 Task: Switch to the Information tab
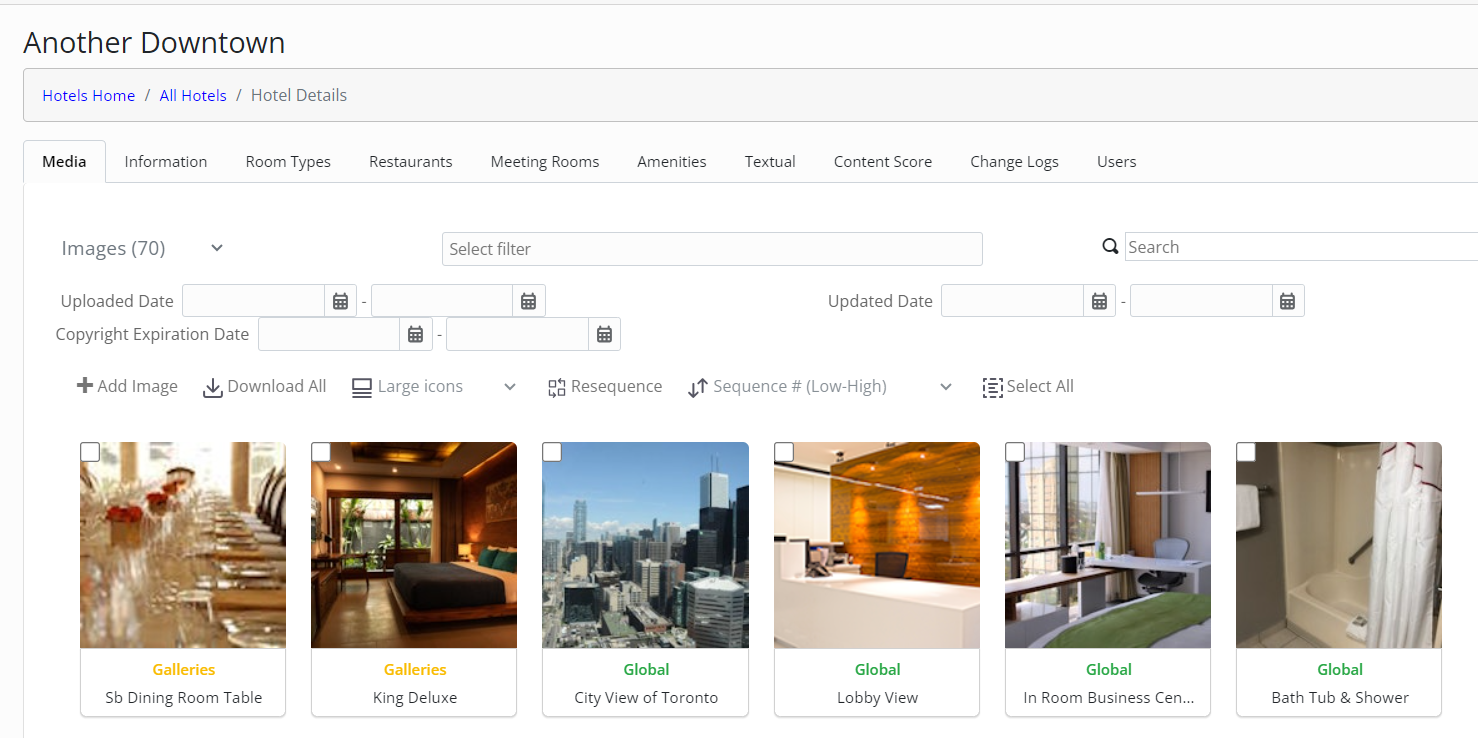(x=166, y=161)
